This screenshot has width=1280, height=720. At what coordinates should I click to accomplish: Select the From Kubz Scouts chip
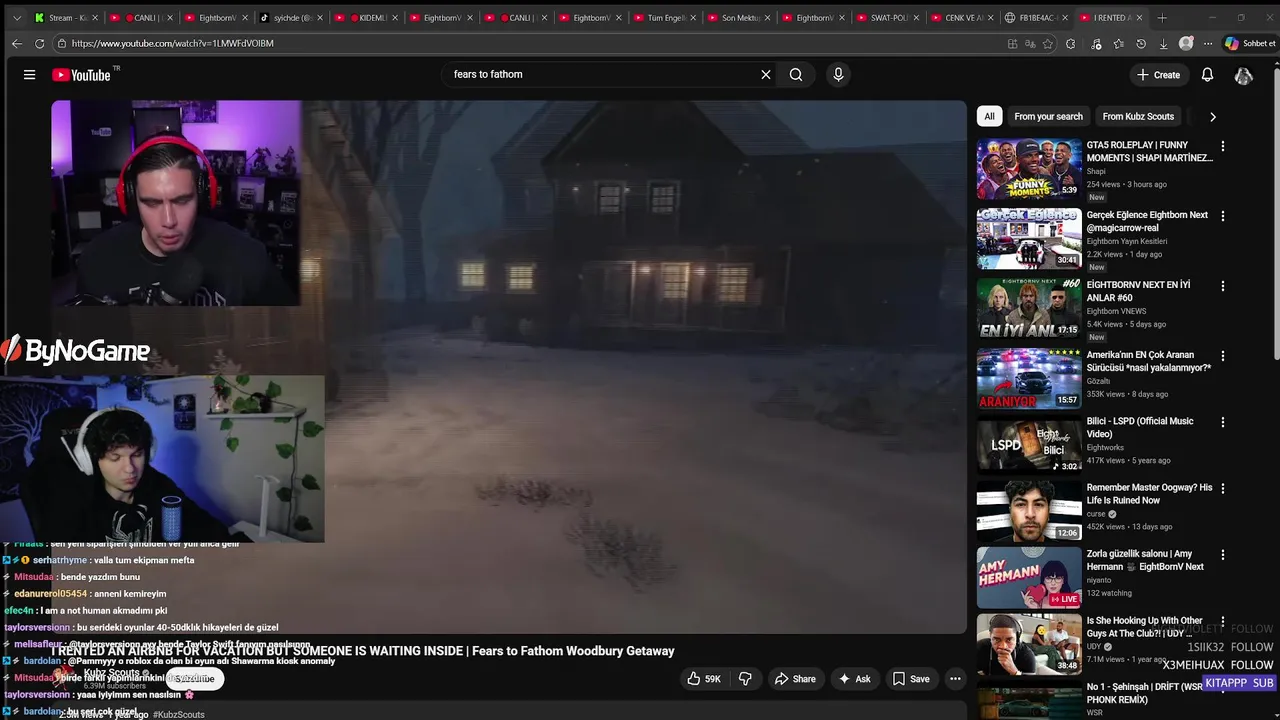click(1138, 117)
